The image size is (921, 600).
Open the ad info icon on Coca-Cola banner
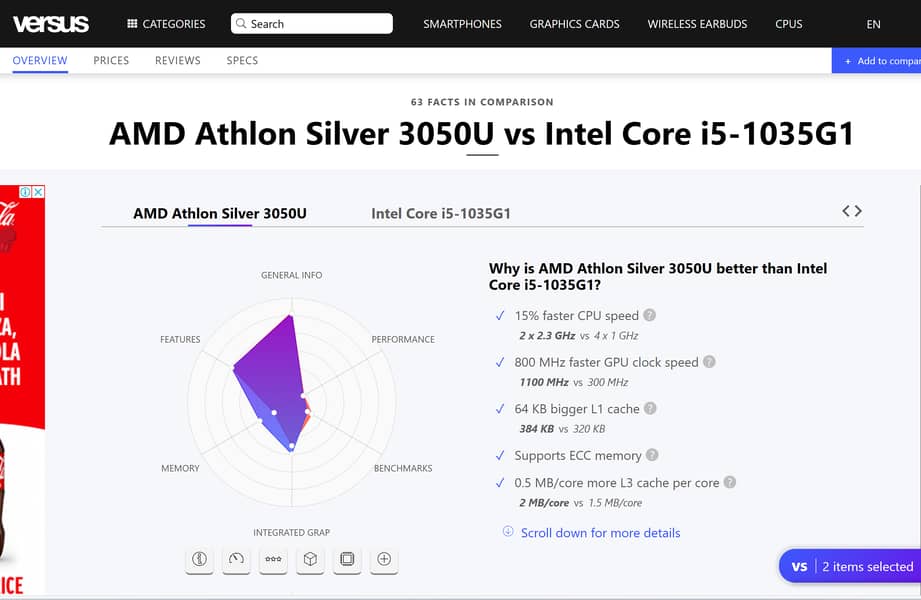coord(26,192)
